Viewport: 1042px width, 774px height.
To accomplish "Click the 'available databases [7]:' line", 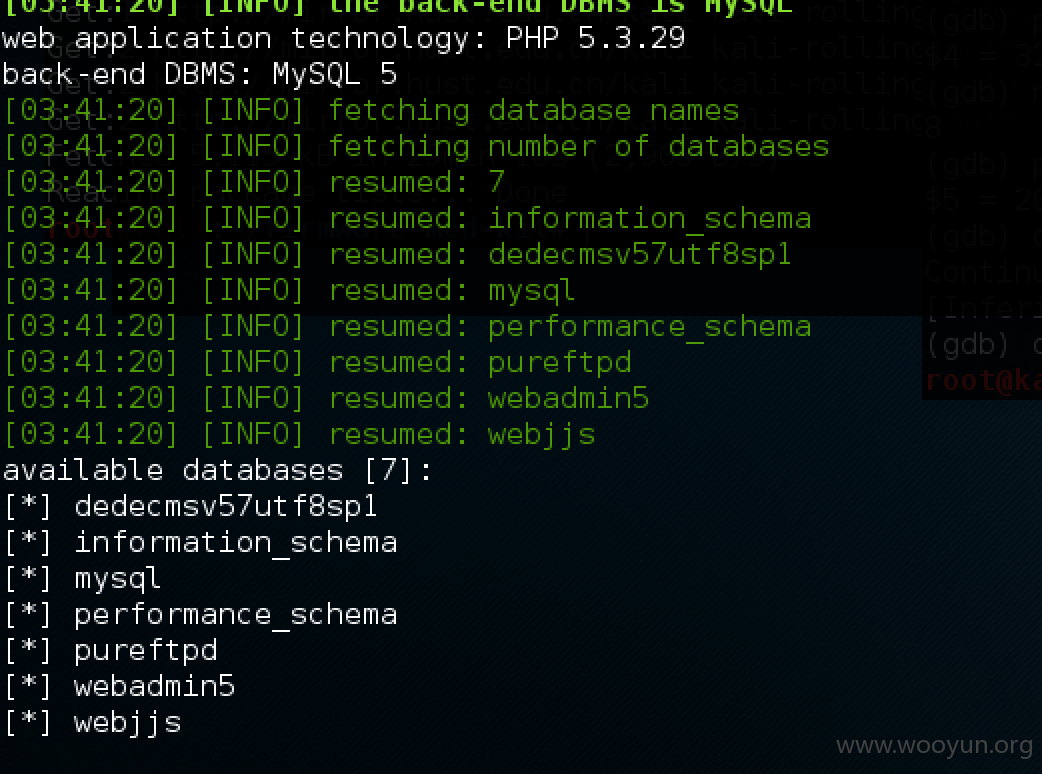I will coord(217,471).
